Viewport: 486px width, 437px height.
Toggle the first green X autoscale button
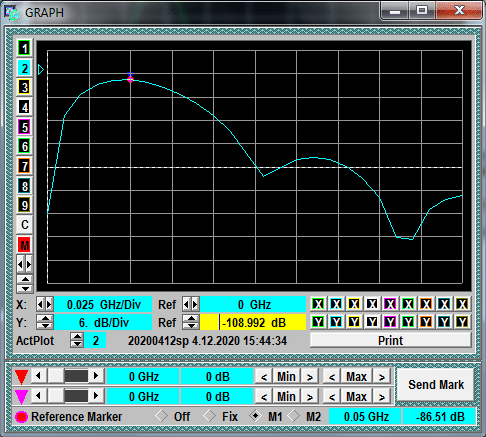[x=318, y=304]
